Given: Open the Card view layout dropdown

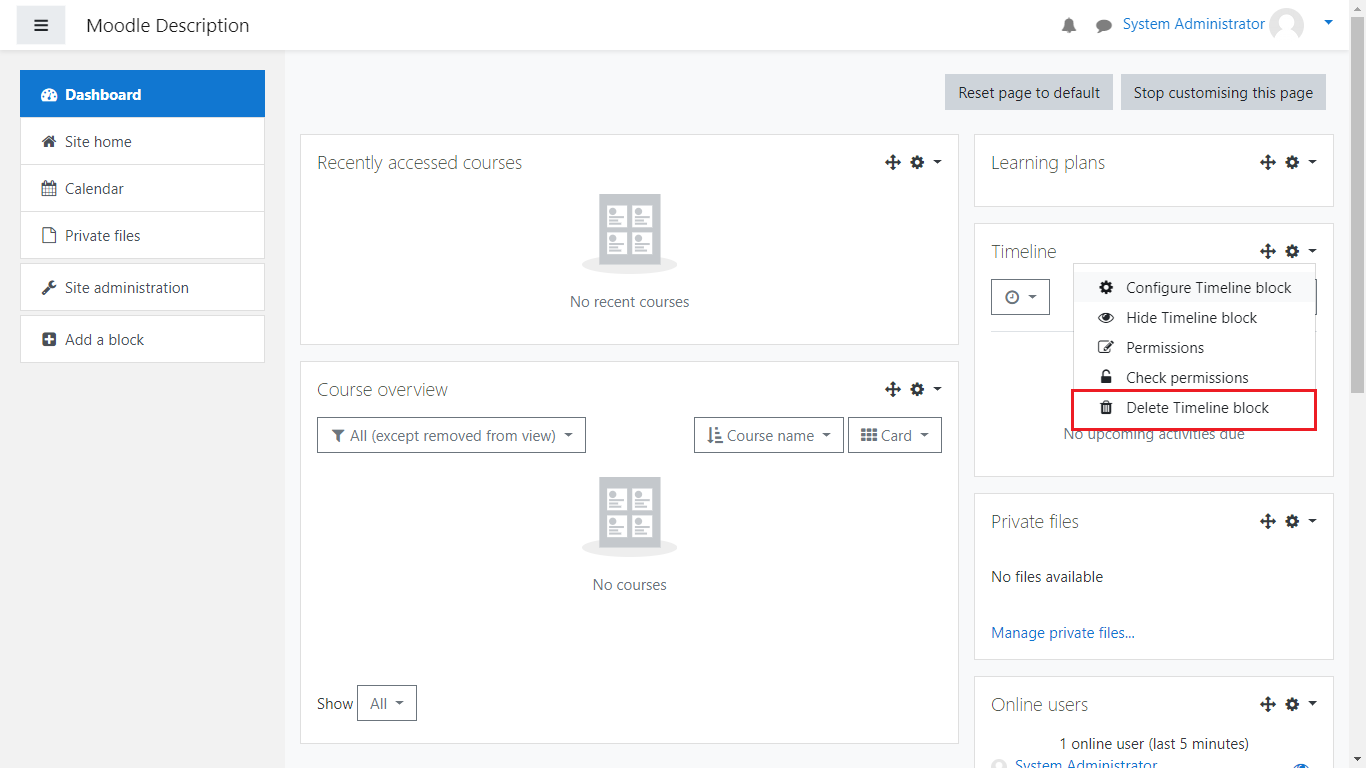Looking at the screenshot, I should click(x=894, y=435).
